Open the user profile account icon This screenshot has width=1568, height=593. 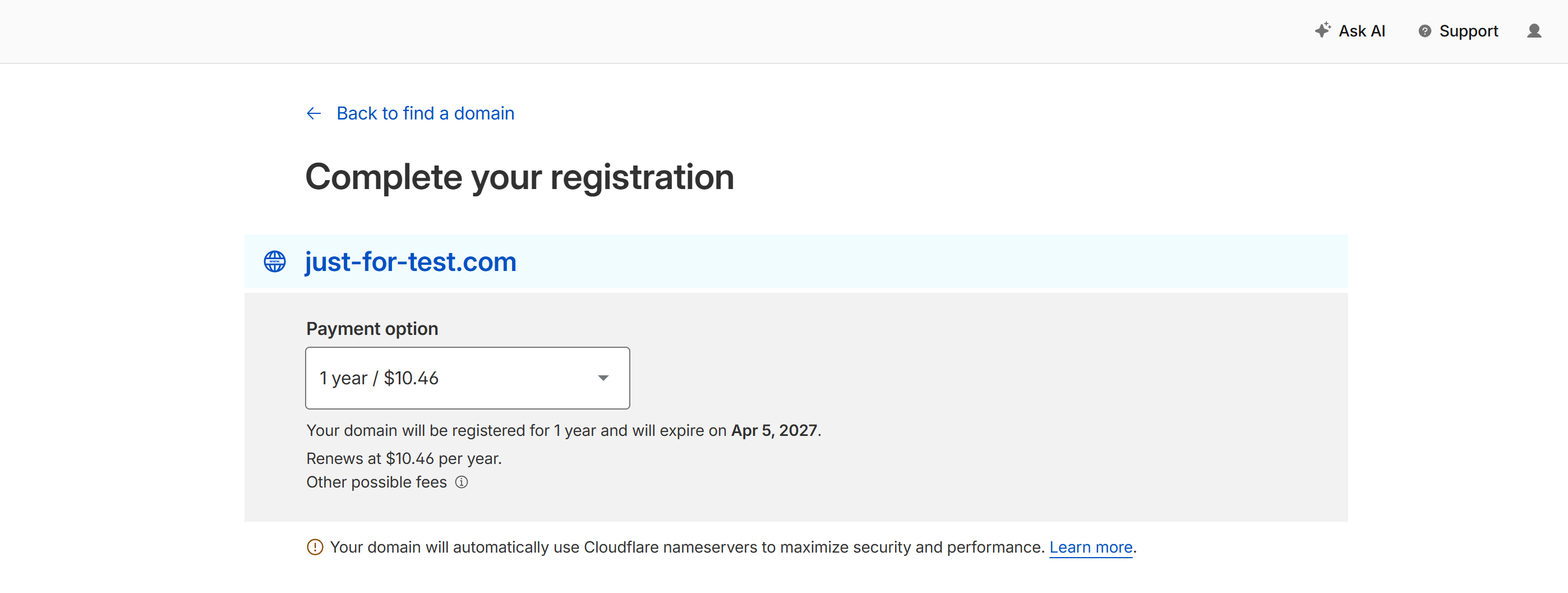pyautogui.click(x=1534, y=31)
